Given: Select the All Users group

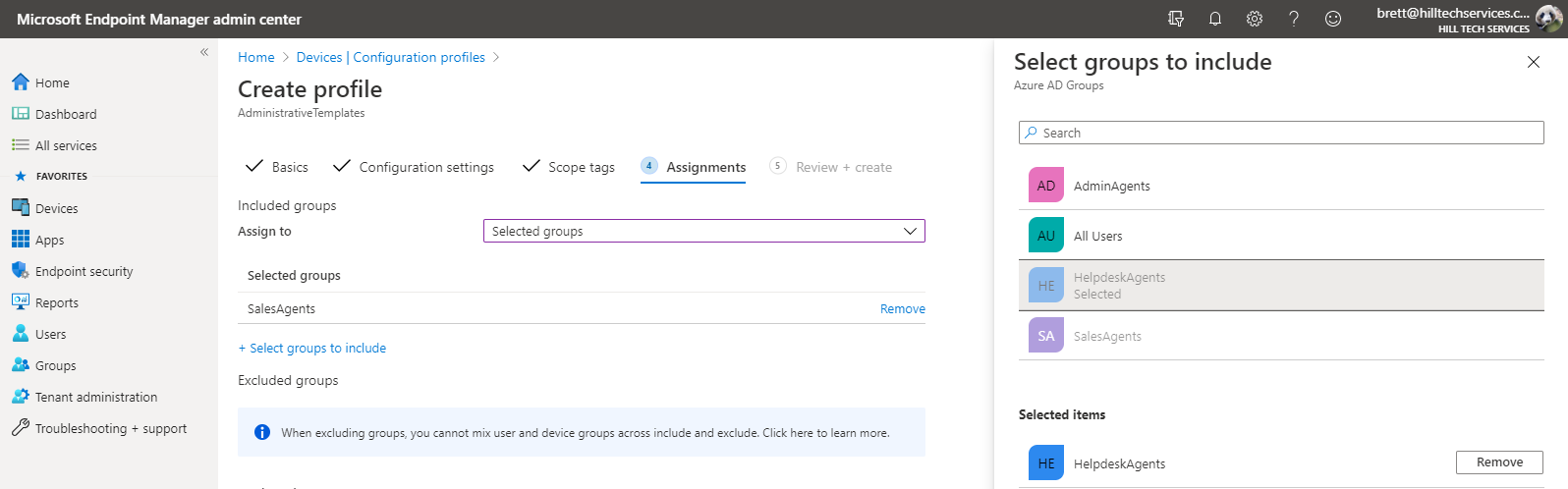Looking at the screenshot, I should point(1281,236).
